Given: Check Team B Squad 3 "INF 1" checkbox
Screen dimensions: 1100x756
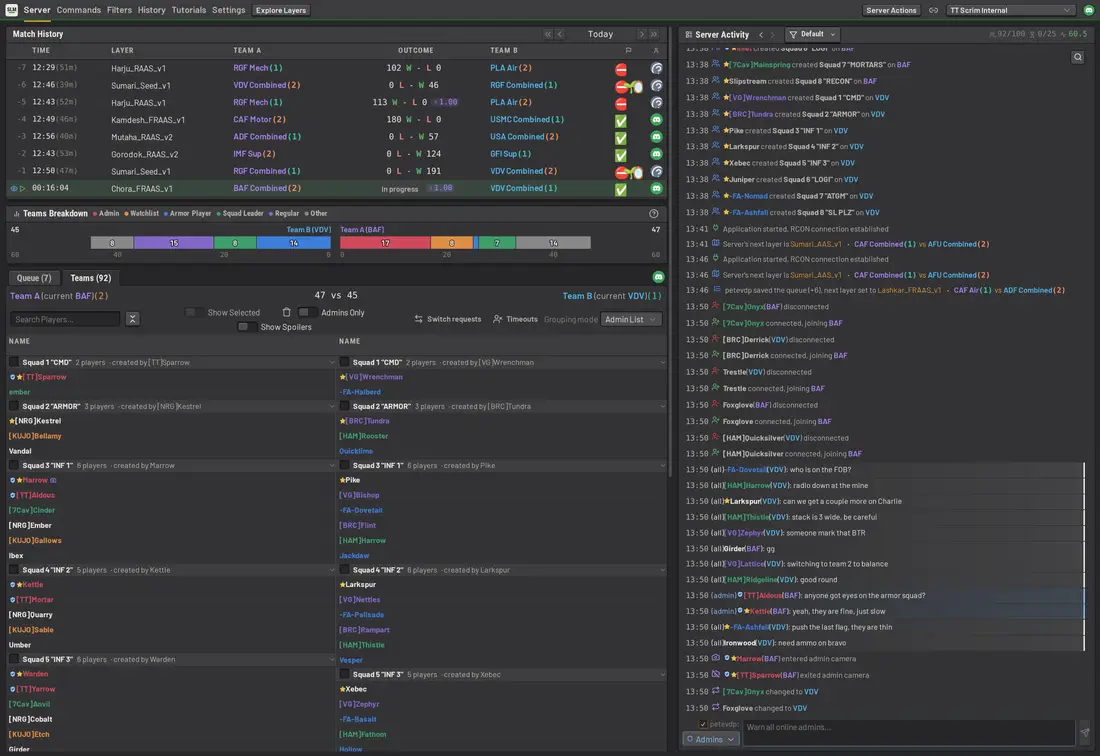Looking at the screenshot, I should point(344,465).
